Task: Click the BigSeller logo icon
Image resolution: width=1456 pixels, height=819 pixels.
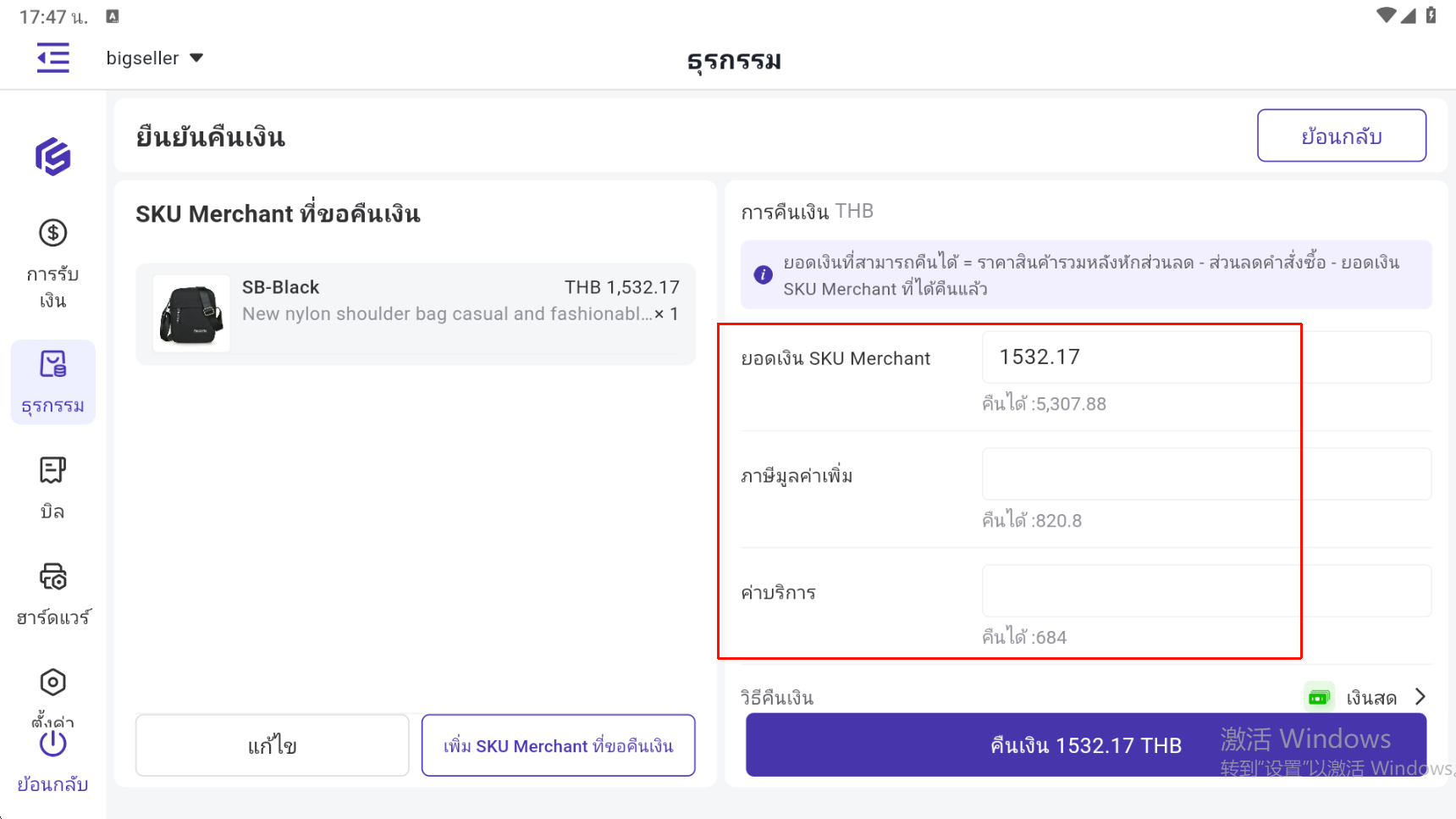Action: [x=52, y=157]
